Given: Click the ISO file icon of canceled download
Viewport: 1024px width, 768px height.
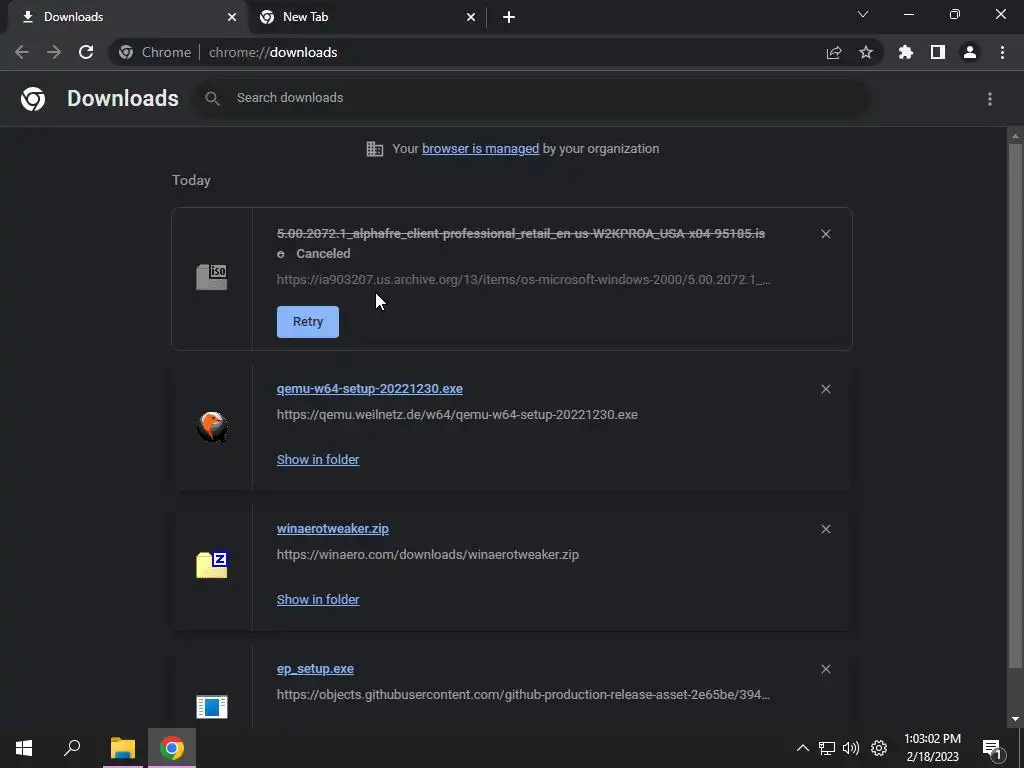Looking at the screenshot, I should 212,277.
